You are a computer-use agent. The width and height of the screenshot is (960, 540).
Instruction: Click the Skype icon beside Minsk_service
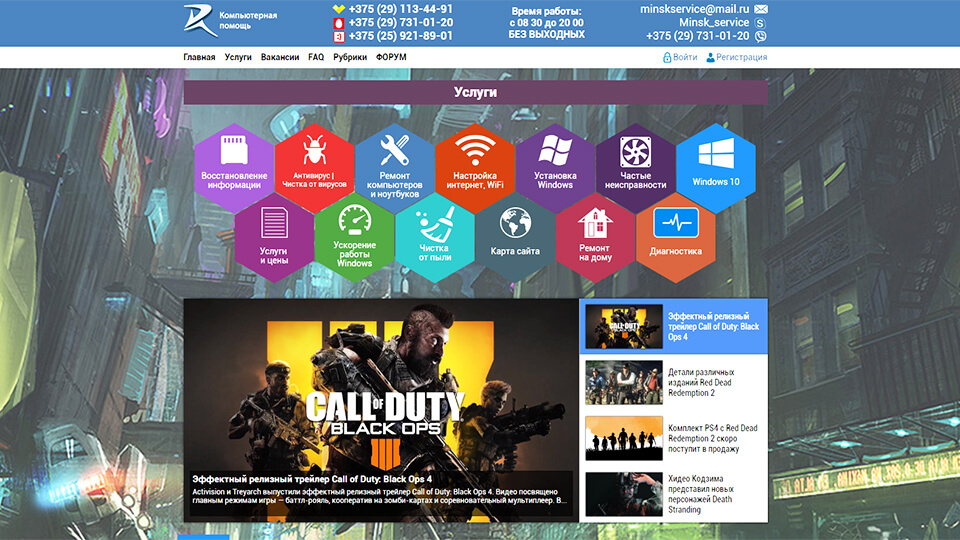[x=760, y=23]
